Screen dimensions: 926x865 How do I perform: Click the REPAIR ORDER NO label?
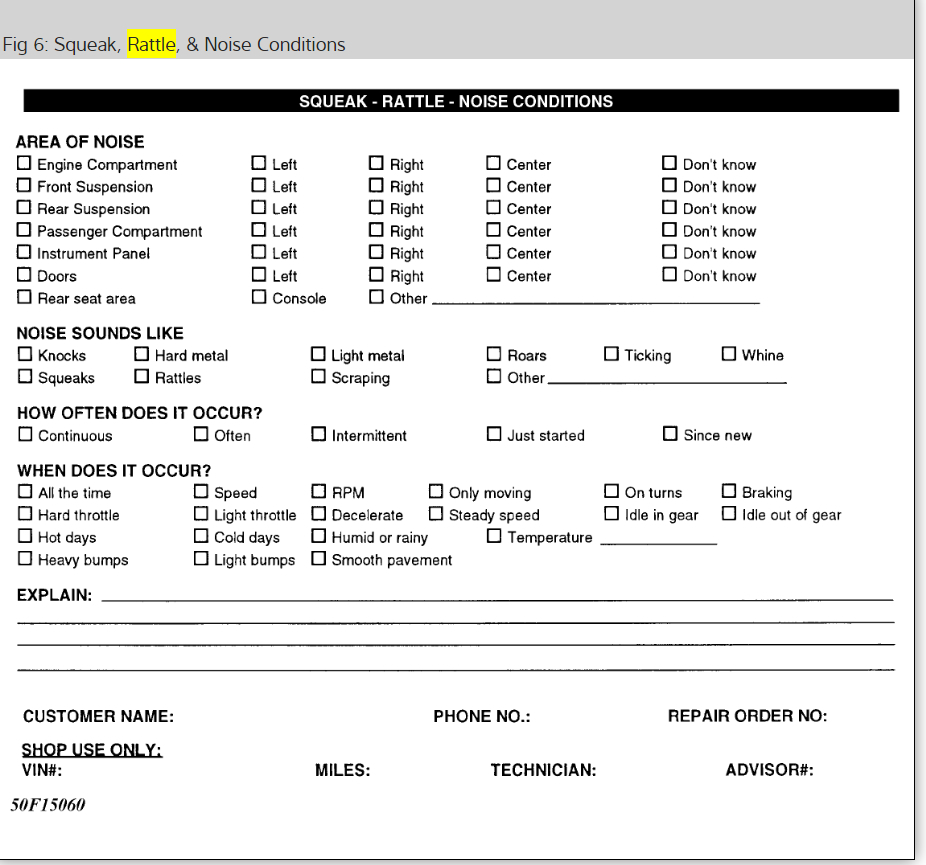pos(747,716)
